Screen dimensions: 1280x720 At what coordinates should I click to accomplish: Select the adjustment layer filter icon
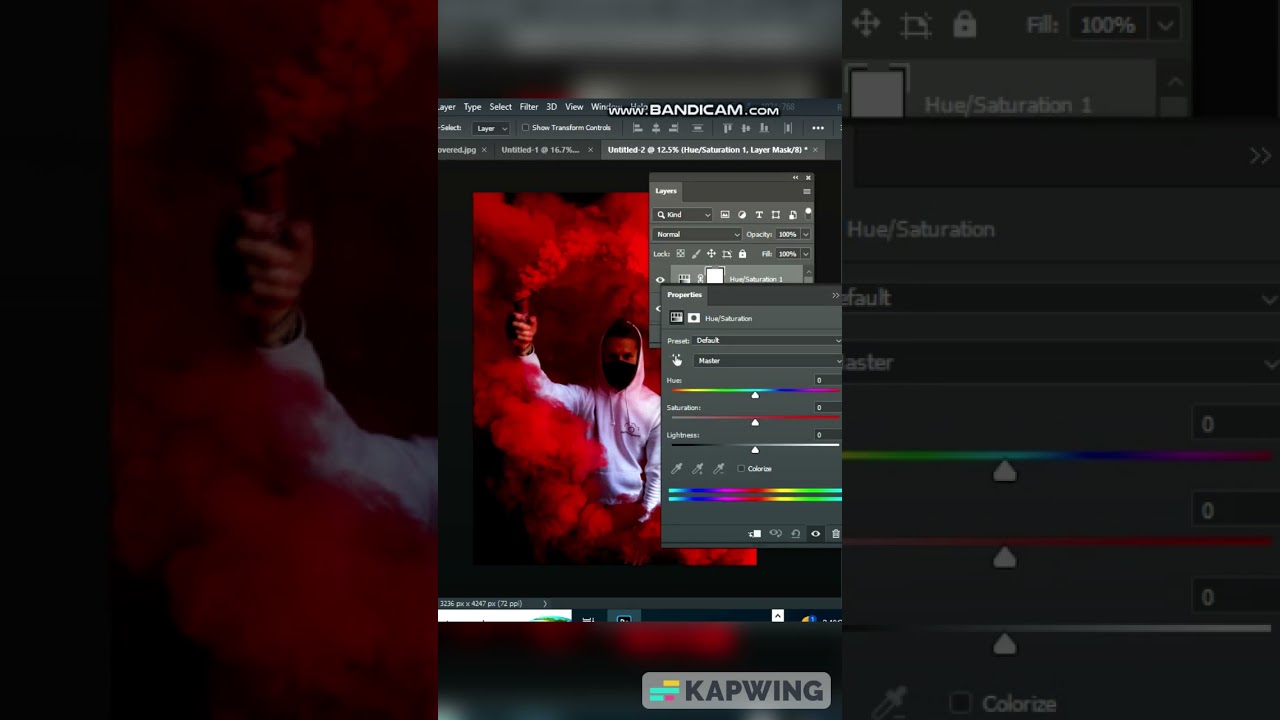tap(742, 215)
